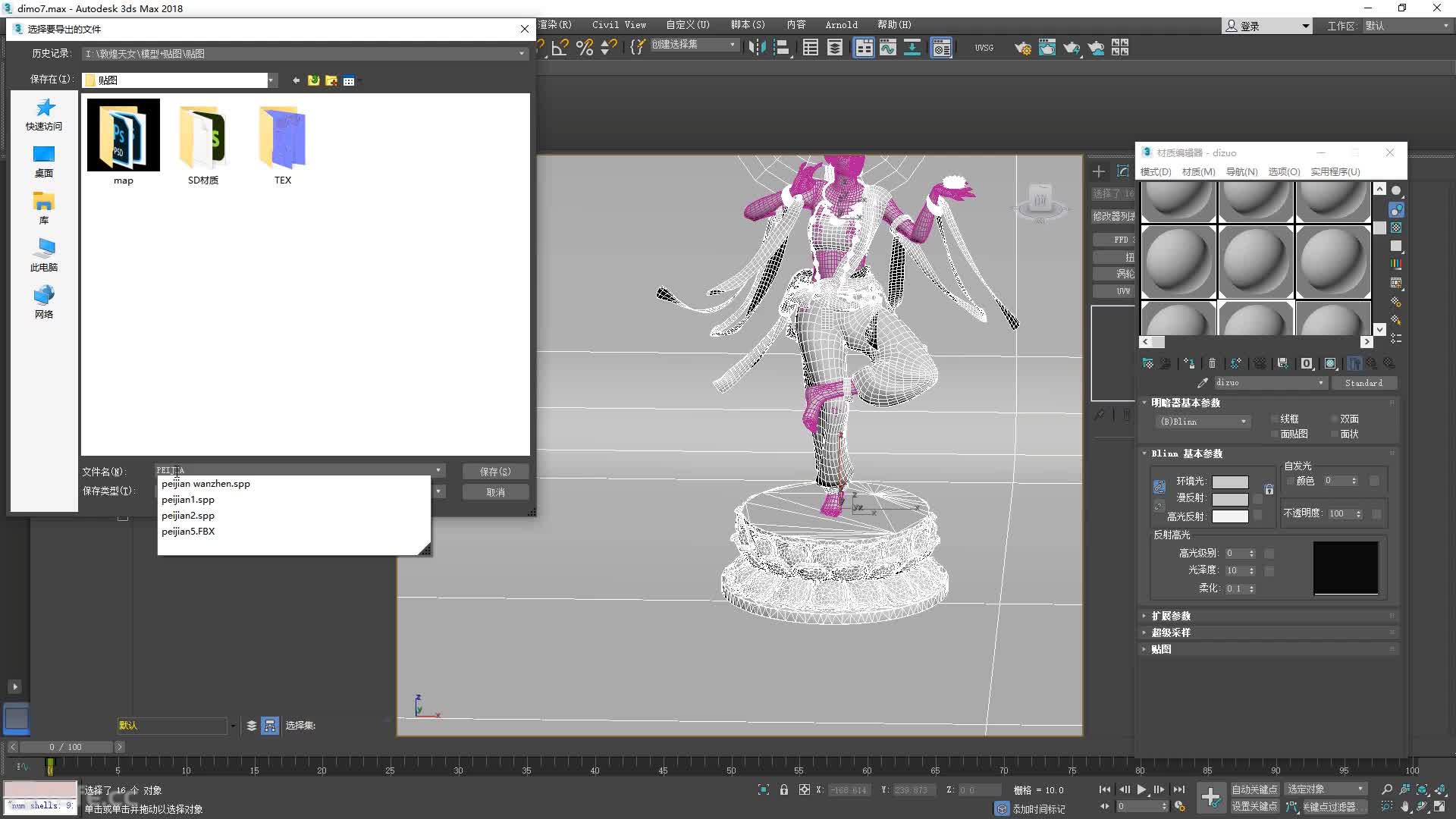The image size is (1456, 819).
Task: Open Curve Editor icon
Action: [888, 48]
